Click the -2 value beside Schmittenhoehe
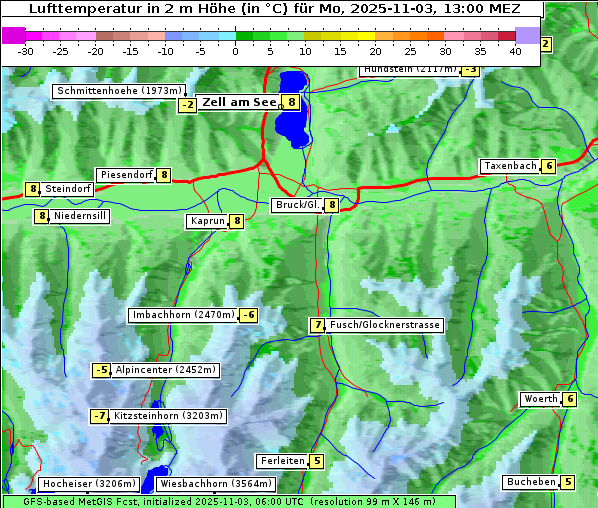 tap(187, 105)
